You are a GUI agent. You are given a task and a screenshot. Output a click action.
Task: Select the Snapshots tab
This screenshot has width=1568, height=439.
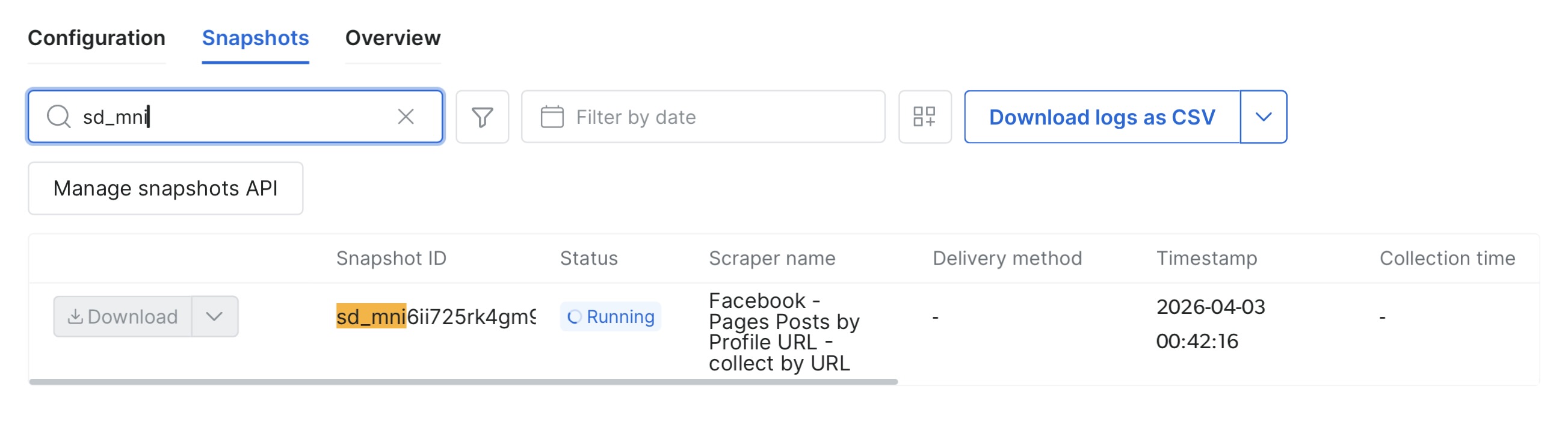tap(255, 38)
